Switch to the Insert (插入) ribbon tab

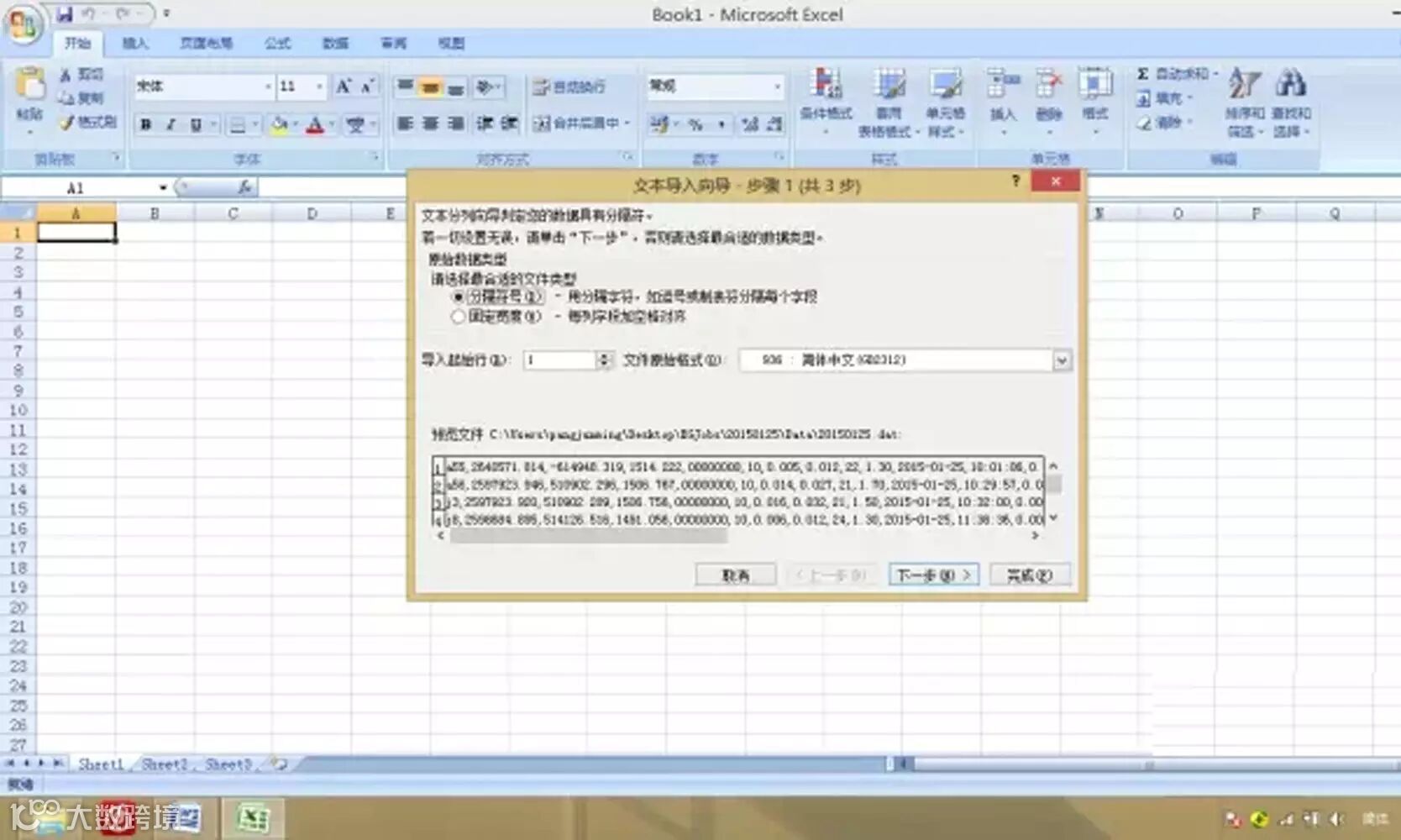click(x=135, y=43)
